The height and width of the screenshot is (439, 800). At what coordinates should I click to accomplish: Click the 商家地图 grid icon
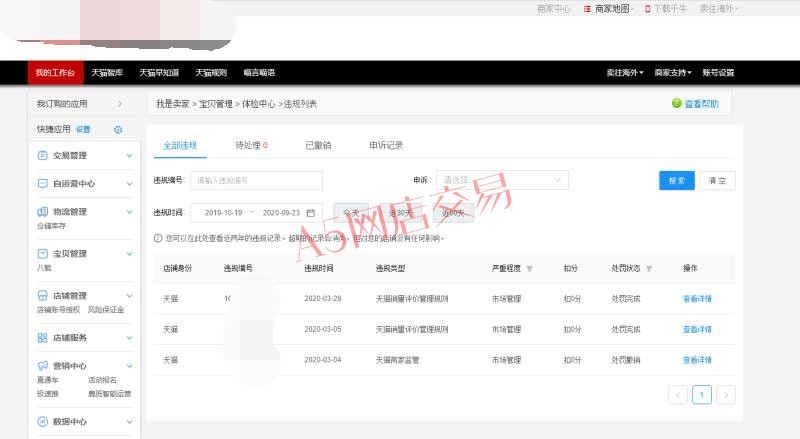pos(587,9)
